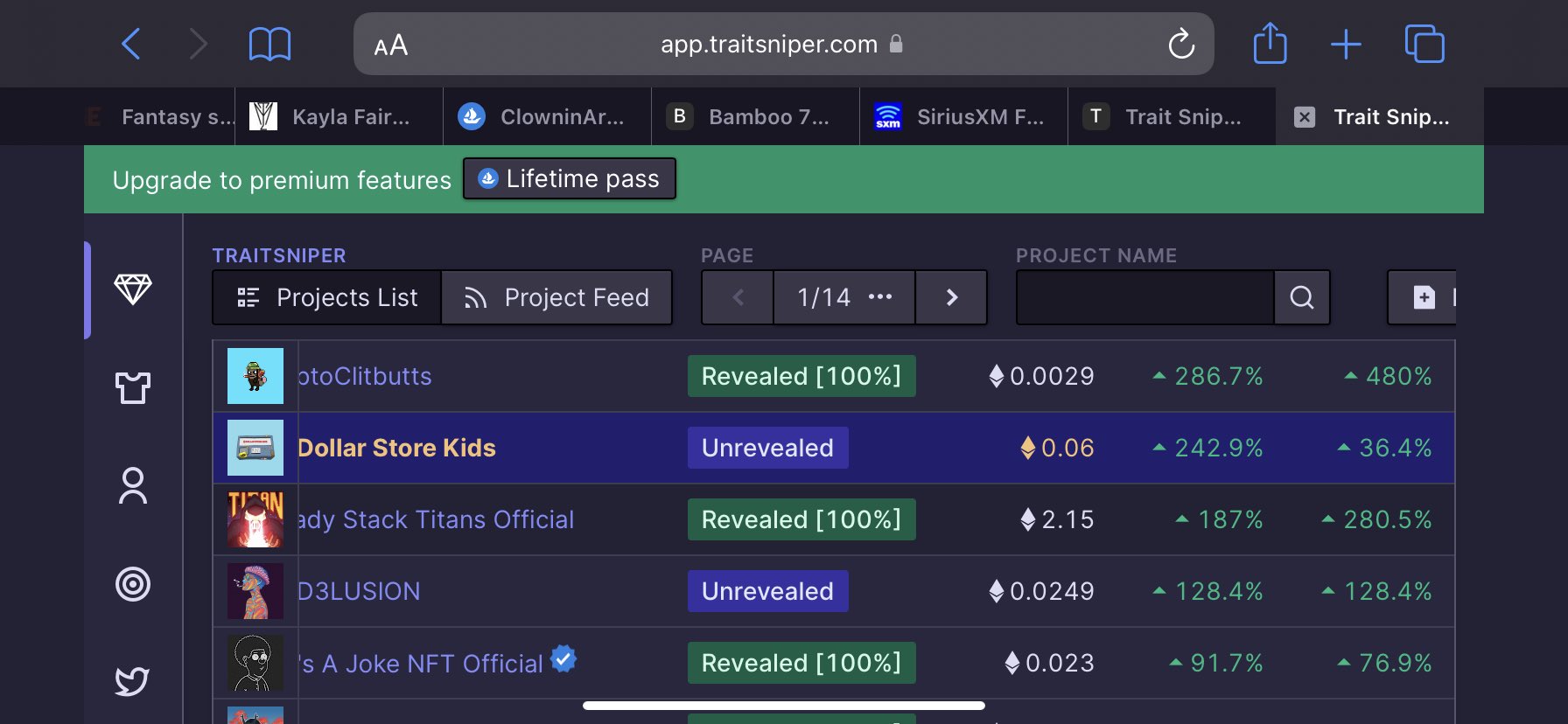
Task: Click the 0.023 floor price value
Action: pyautogui.click(x=1060, y=663)
